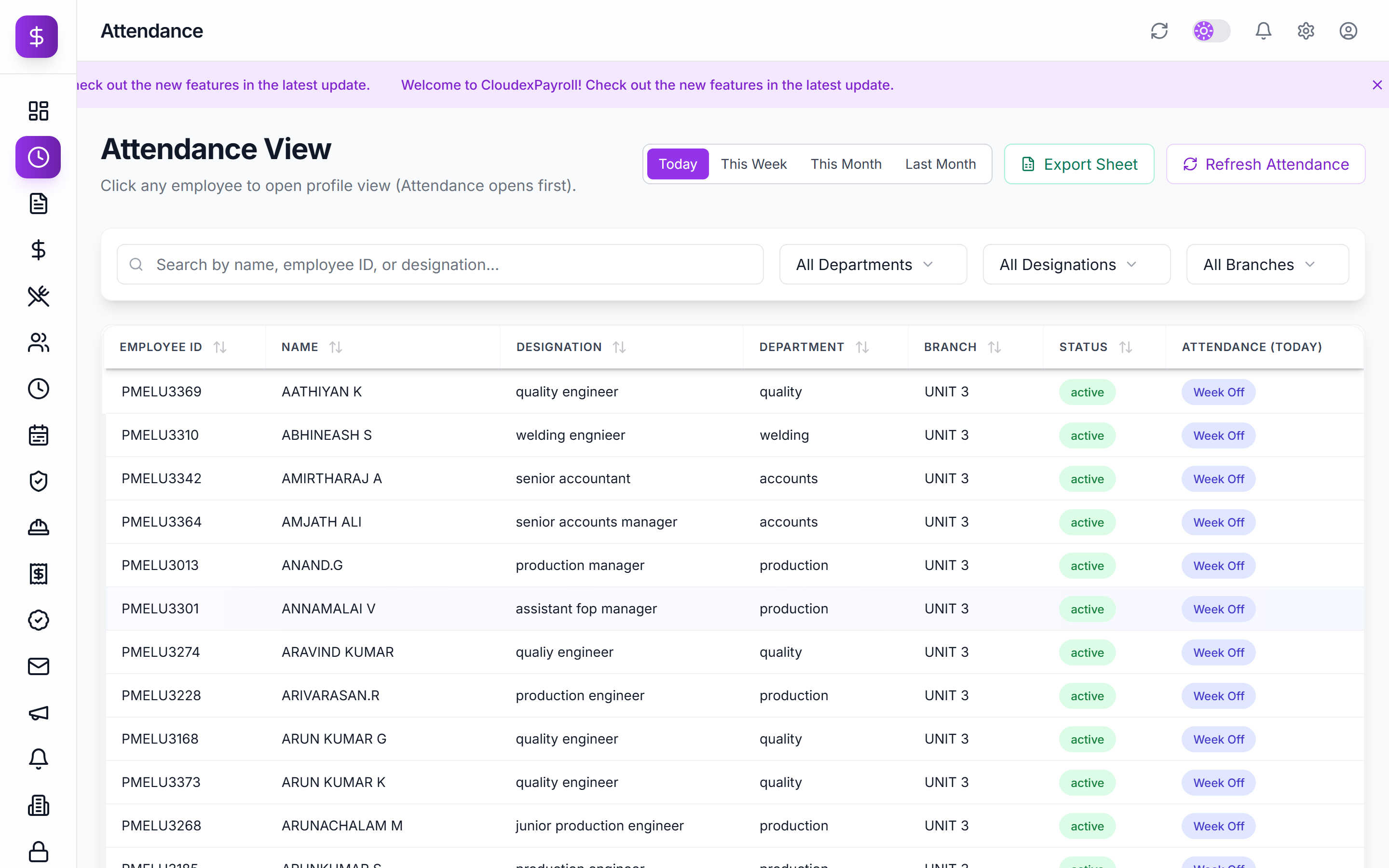Click the Export Sheet button
Viewport: 1389px width, 868px height.
[1079, 164]
